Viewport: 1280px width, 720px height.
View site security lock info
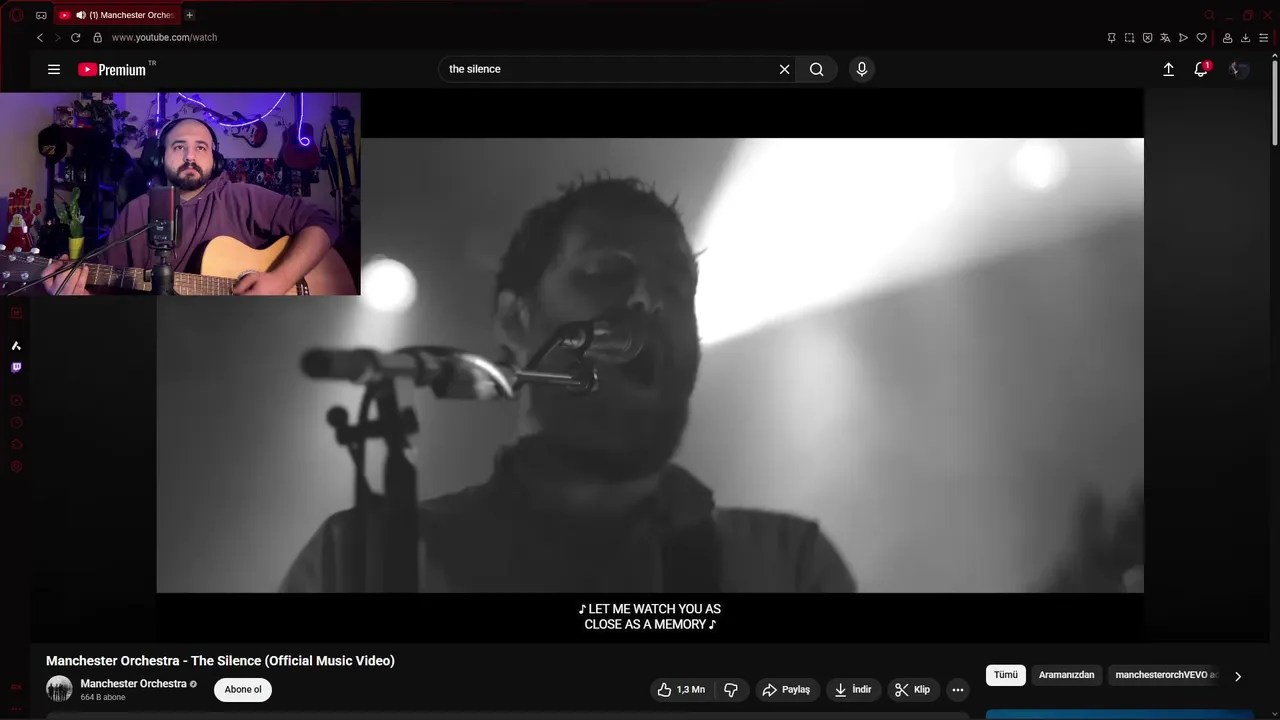pos(97,37)
